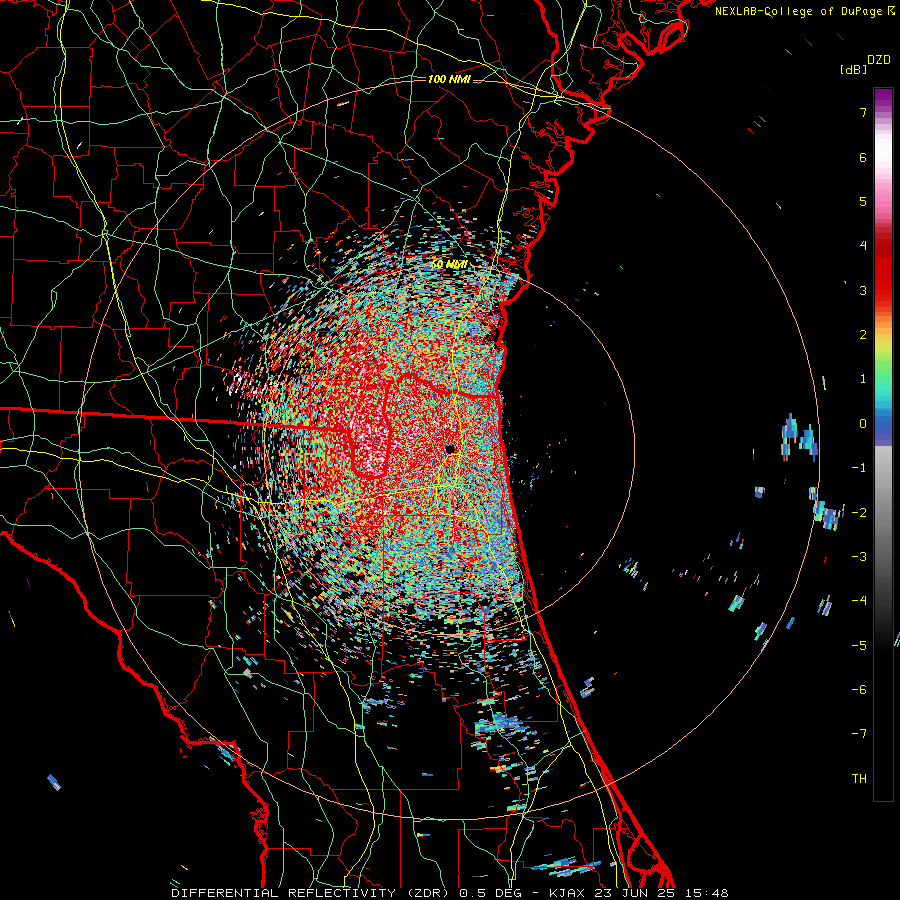
Task: Click the NEXLAB-College of DuPage credit text
Action: pos(804,11)
